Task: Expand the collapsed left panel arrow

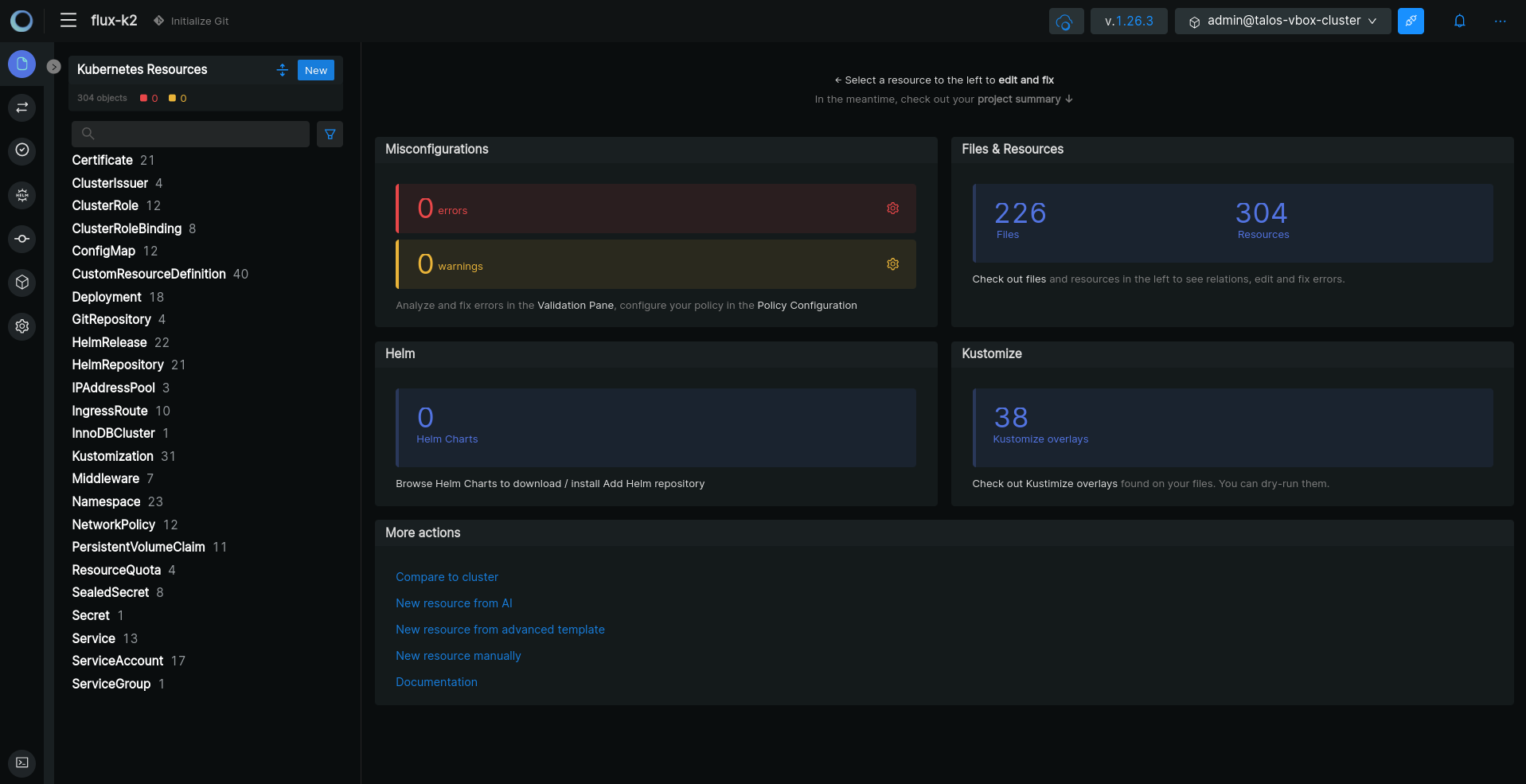Action: click(53, 67)
